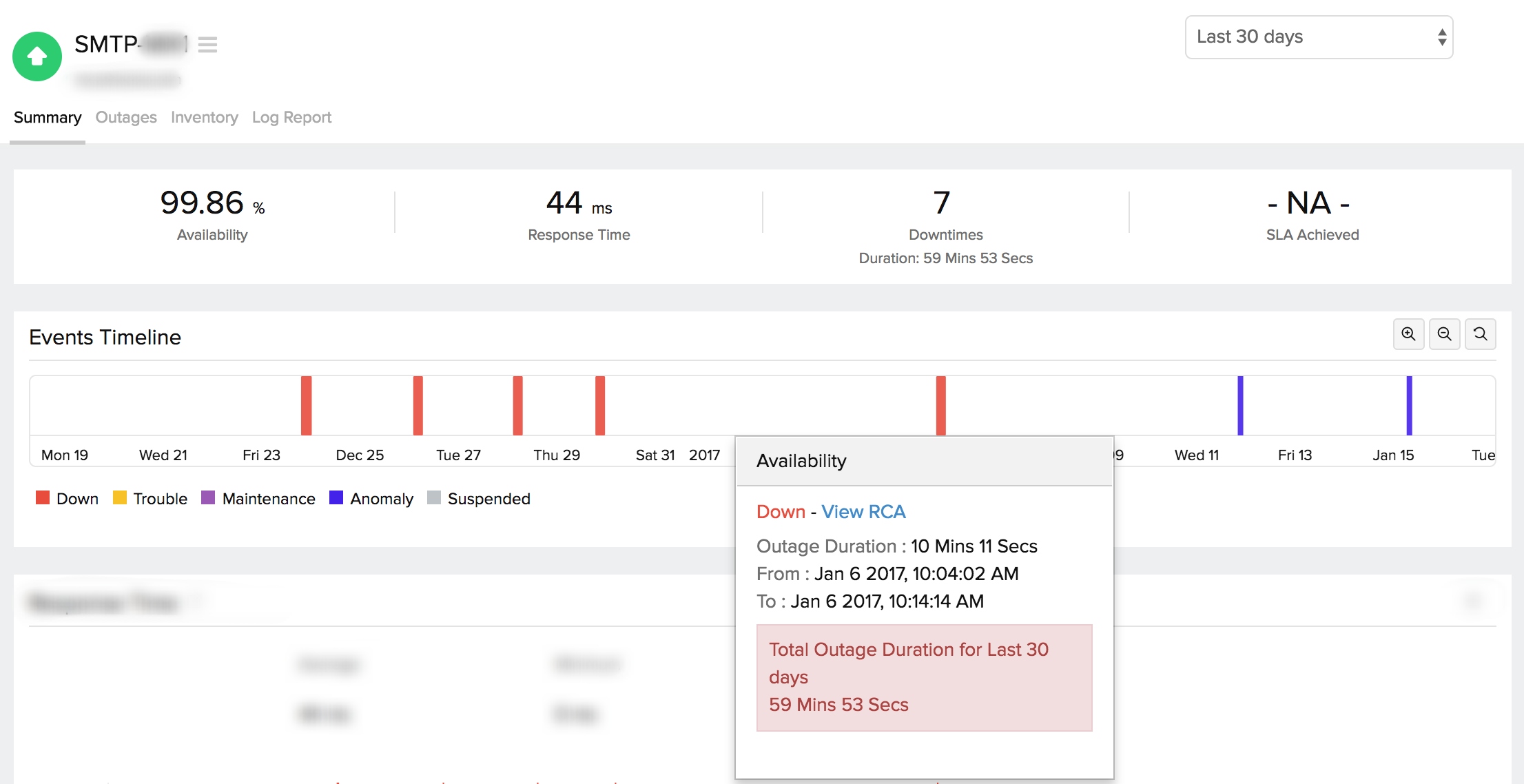Click the timeline reset zoom icon
The image size is (1524, 784).
point(1480,335)
